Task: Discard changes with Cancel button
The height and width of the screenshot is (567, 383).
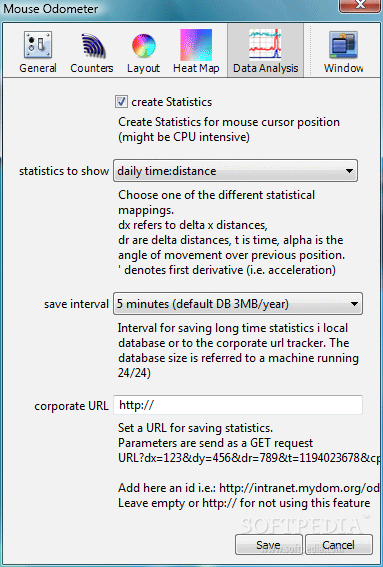Action: (x=339, y=545)
